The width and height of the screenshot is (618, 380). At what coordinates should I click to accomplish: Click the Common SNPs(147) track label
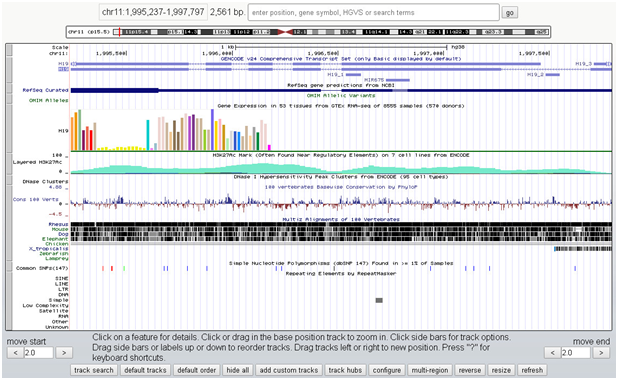pyautogui.click(x=42, y=268)
